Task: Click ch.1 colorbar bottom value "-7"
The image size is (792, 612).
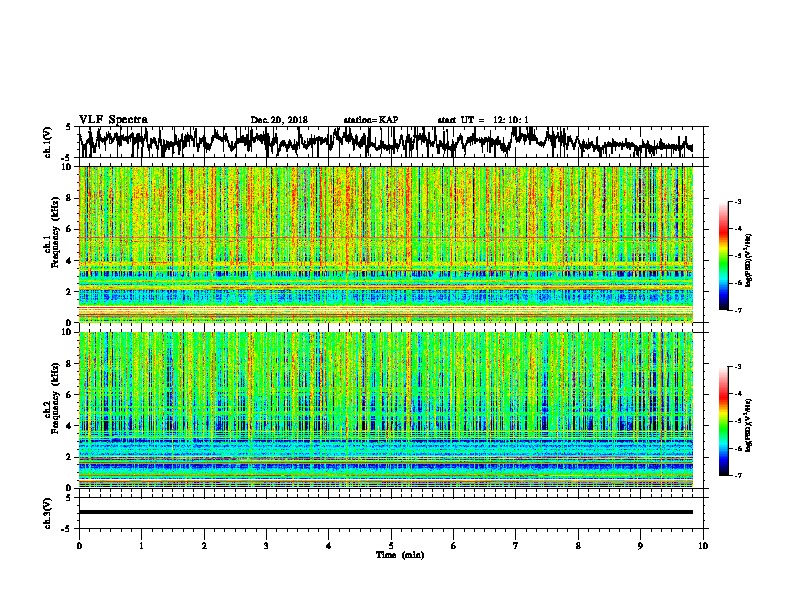Action: [738, 310]
